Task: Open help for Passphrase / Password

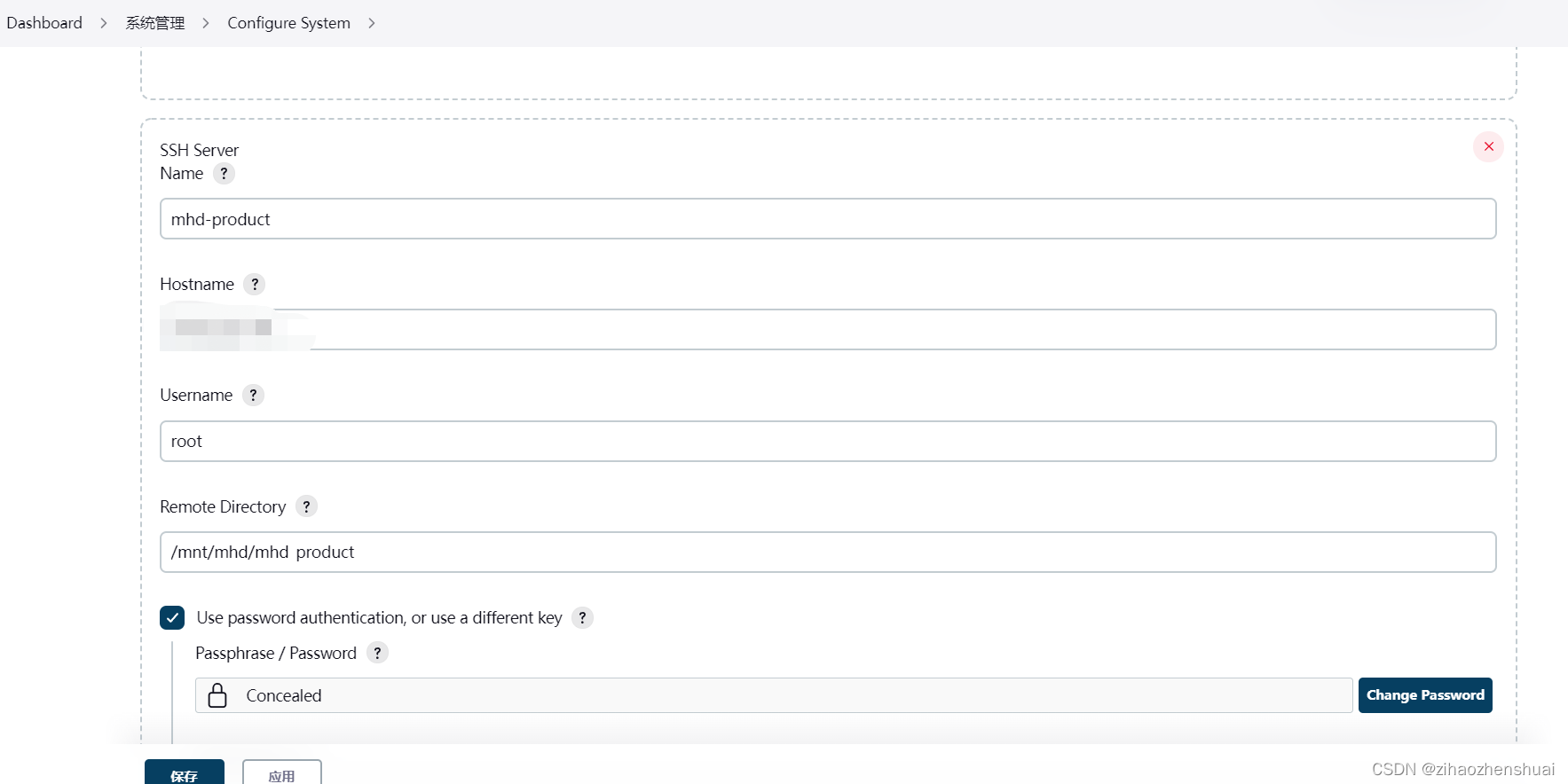Action: coord(377,653)
